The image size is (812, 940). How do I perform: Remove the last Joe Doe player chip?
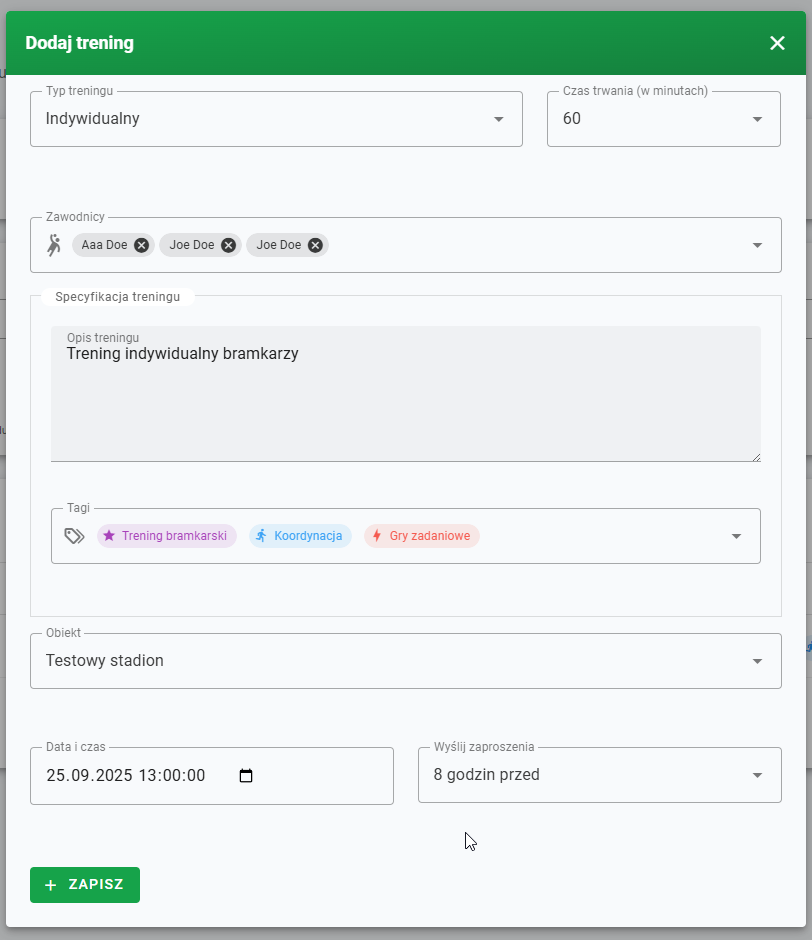point(315,244)
